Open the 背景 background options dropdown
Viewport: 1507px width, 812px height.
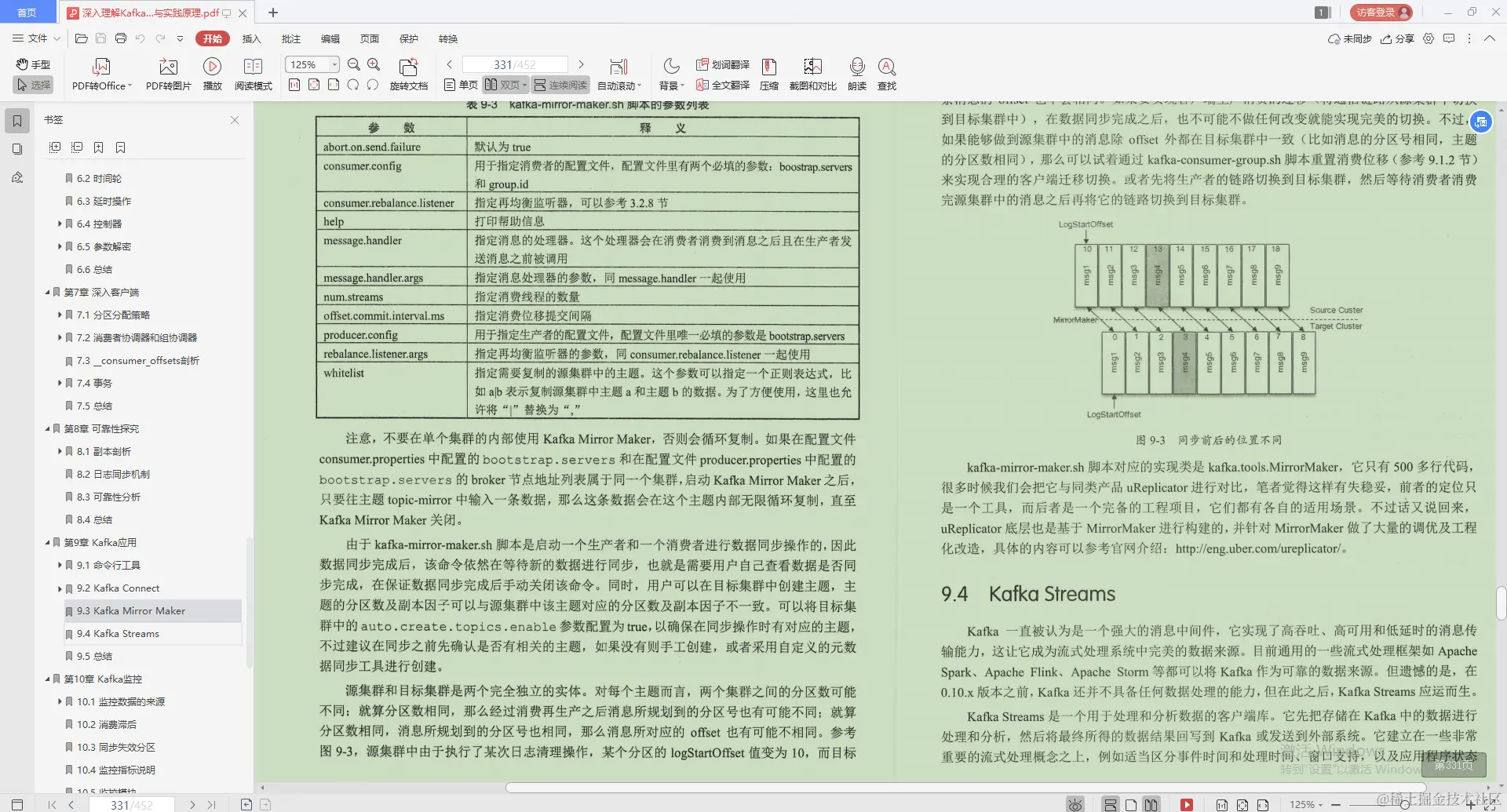[x=671, y=73]
